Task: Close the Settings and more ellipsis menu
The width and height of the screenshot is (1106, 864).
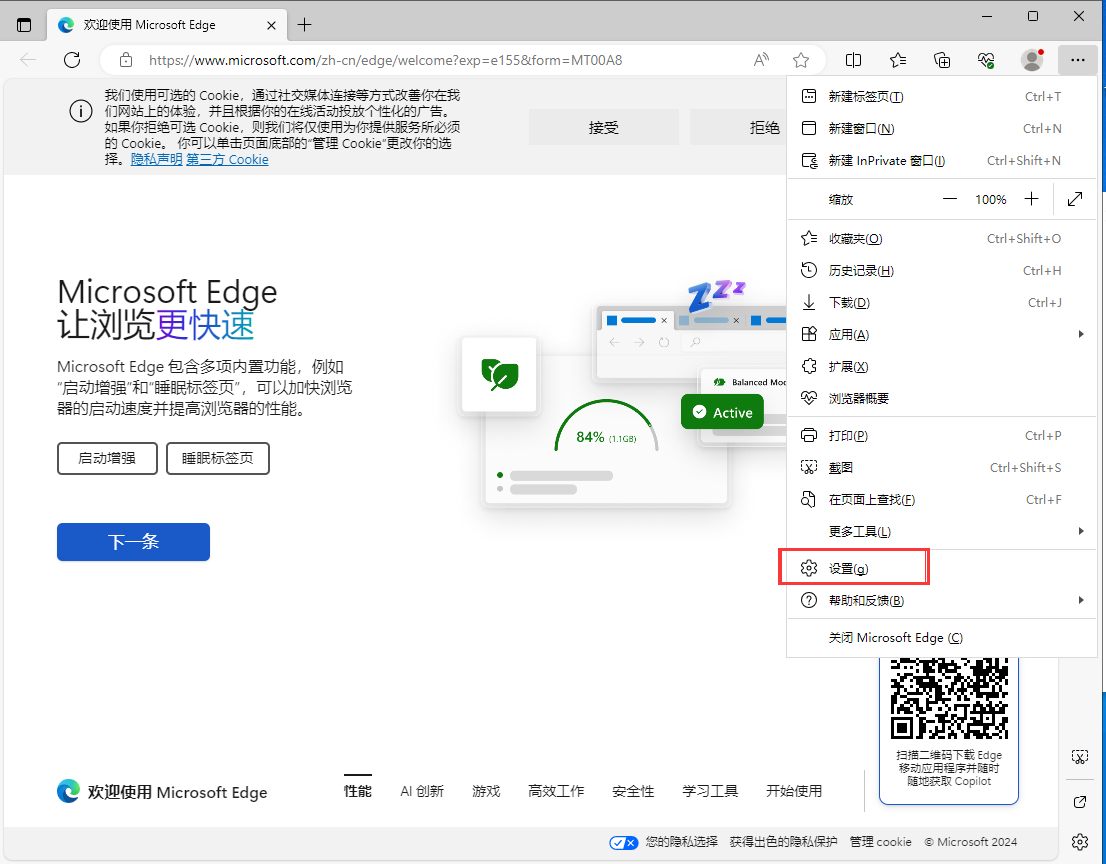Action: click(x=1077, y=60)
